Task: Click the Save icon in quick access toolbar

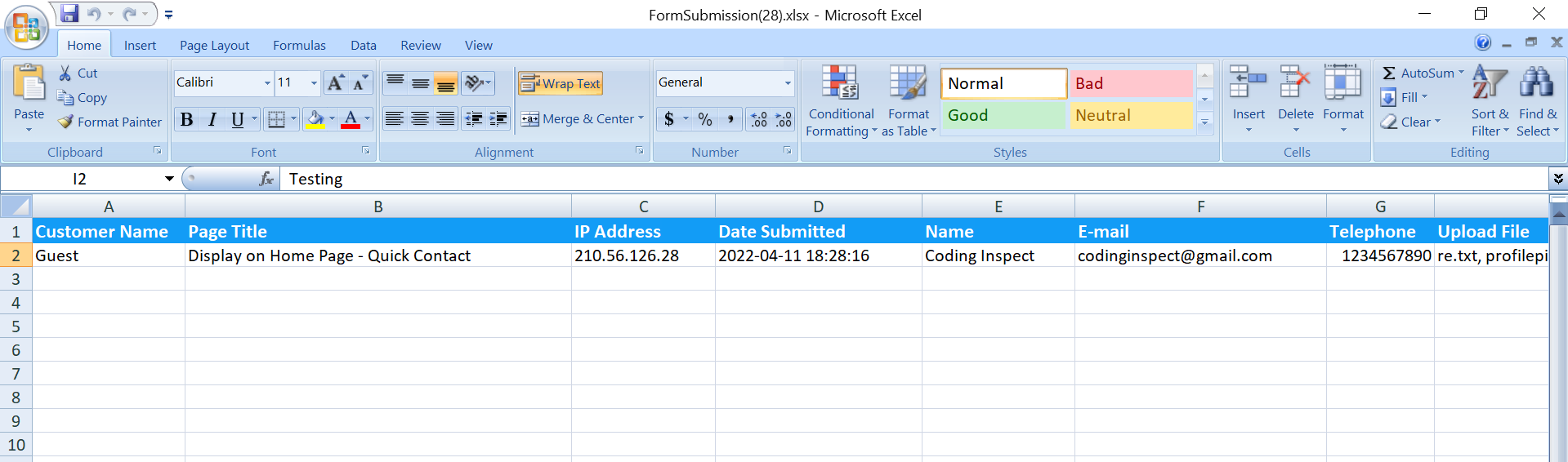Action: (69, 14)
